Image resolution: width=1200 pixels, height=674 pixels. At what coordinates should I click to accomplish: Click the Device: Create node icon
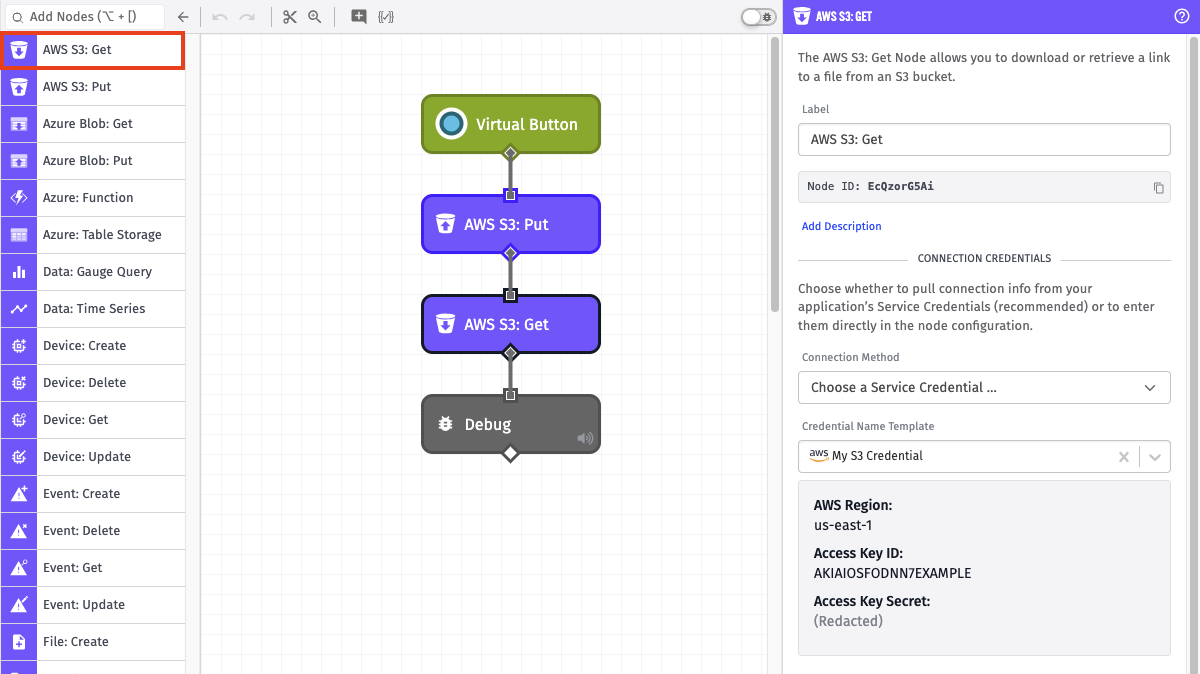18,346
